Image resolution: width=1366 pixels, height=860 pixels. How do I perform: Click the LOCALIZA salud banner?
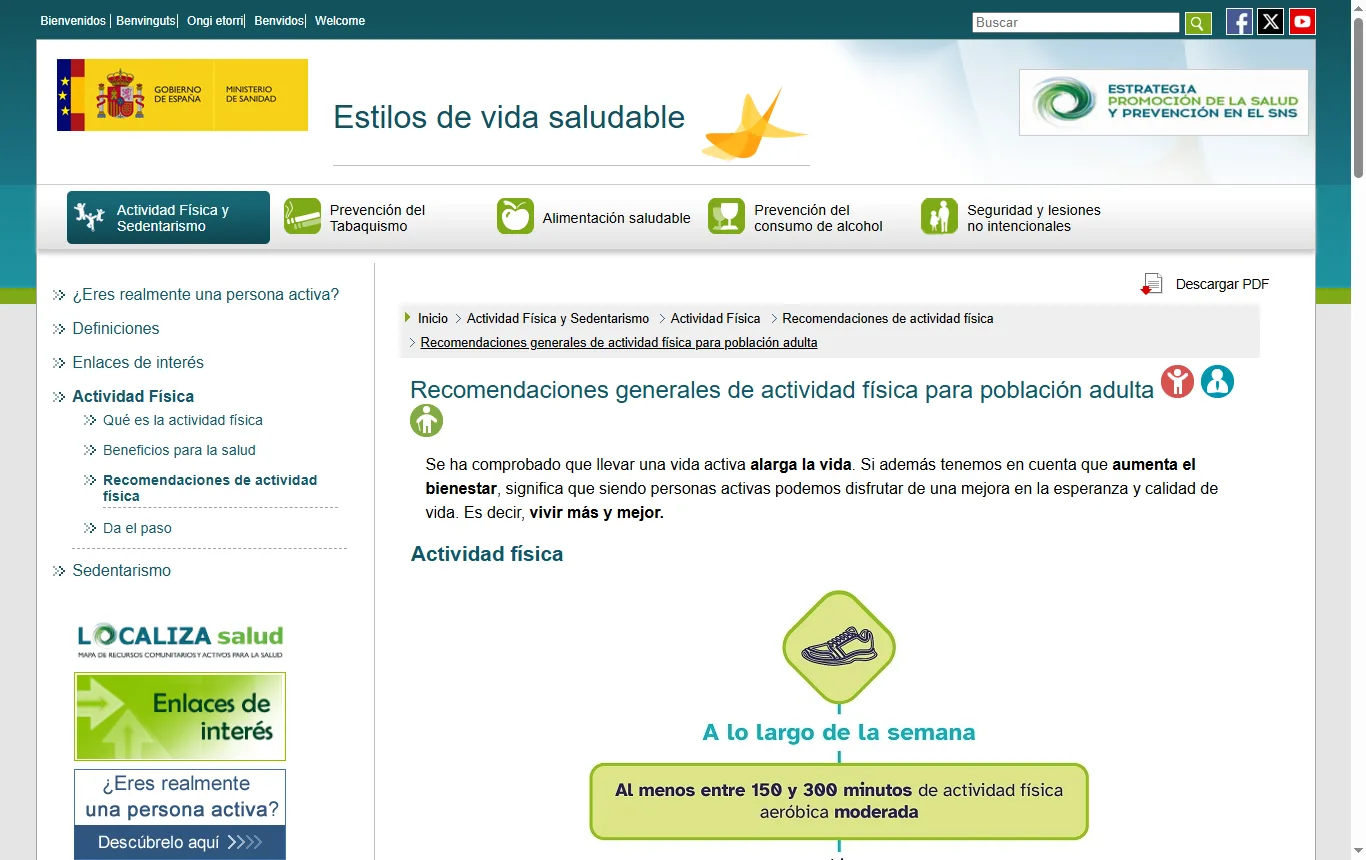pos(180,640)
